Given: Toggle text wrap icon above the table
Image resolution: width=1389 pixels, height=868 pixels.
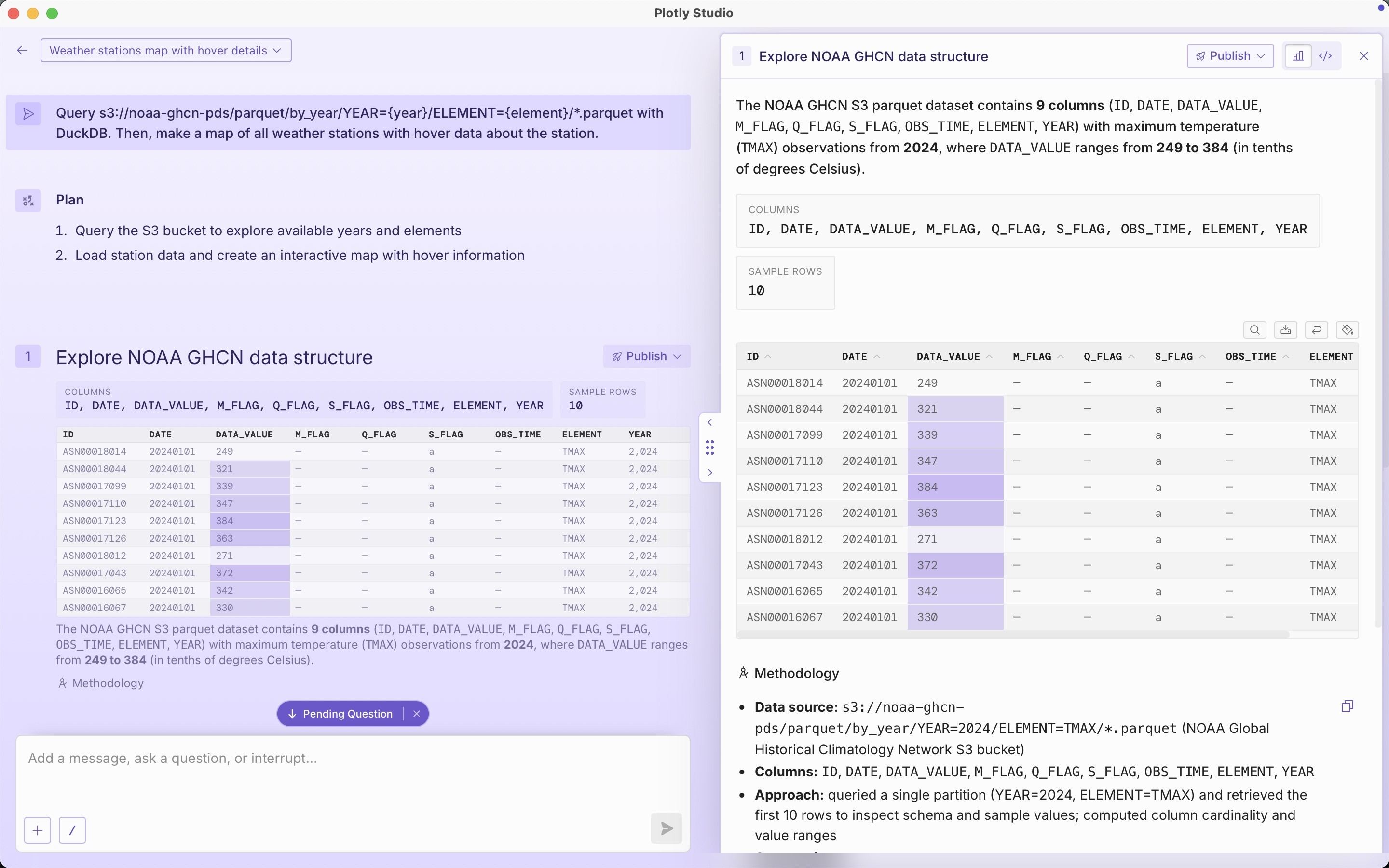Looking at the screenshot, I should [x=1317, y=329].
